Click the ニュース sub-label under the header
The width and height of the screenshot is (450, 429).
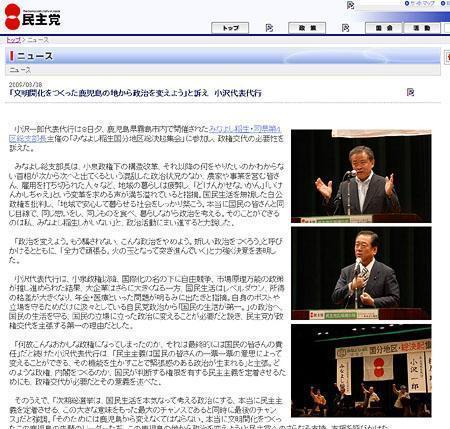pyautogui.click(x=20, y=70)
